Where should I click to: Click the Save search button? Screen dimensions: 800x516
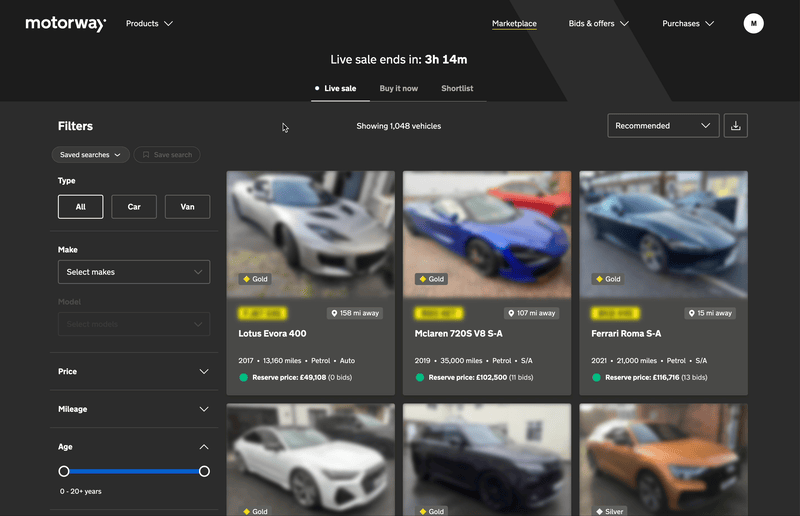point(167,155)
